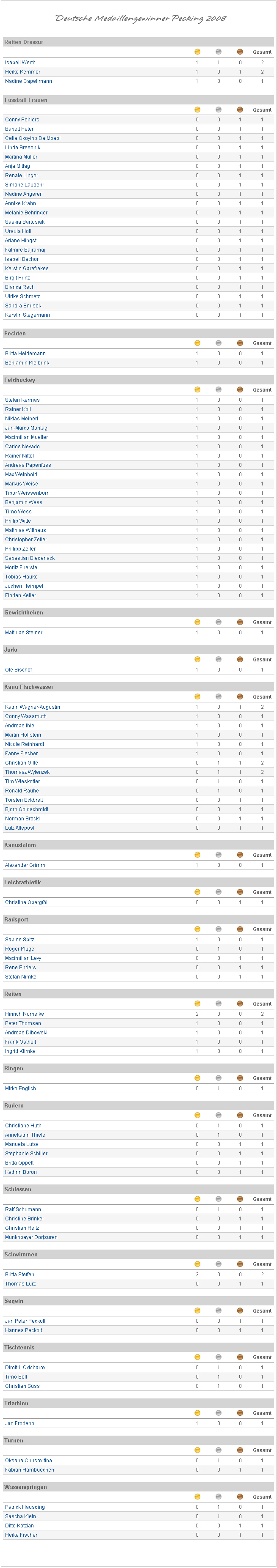Click bronze medal icon in Wasserspringen header

click(x=240, y=1497)
